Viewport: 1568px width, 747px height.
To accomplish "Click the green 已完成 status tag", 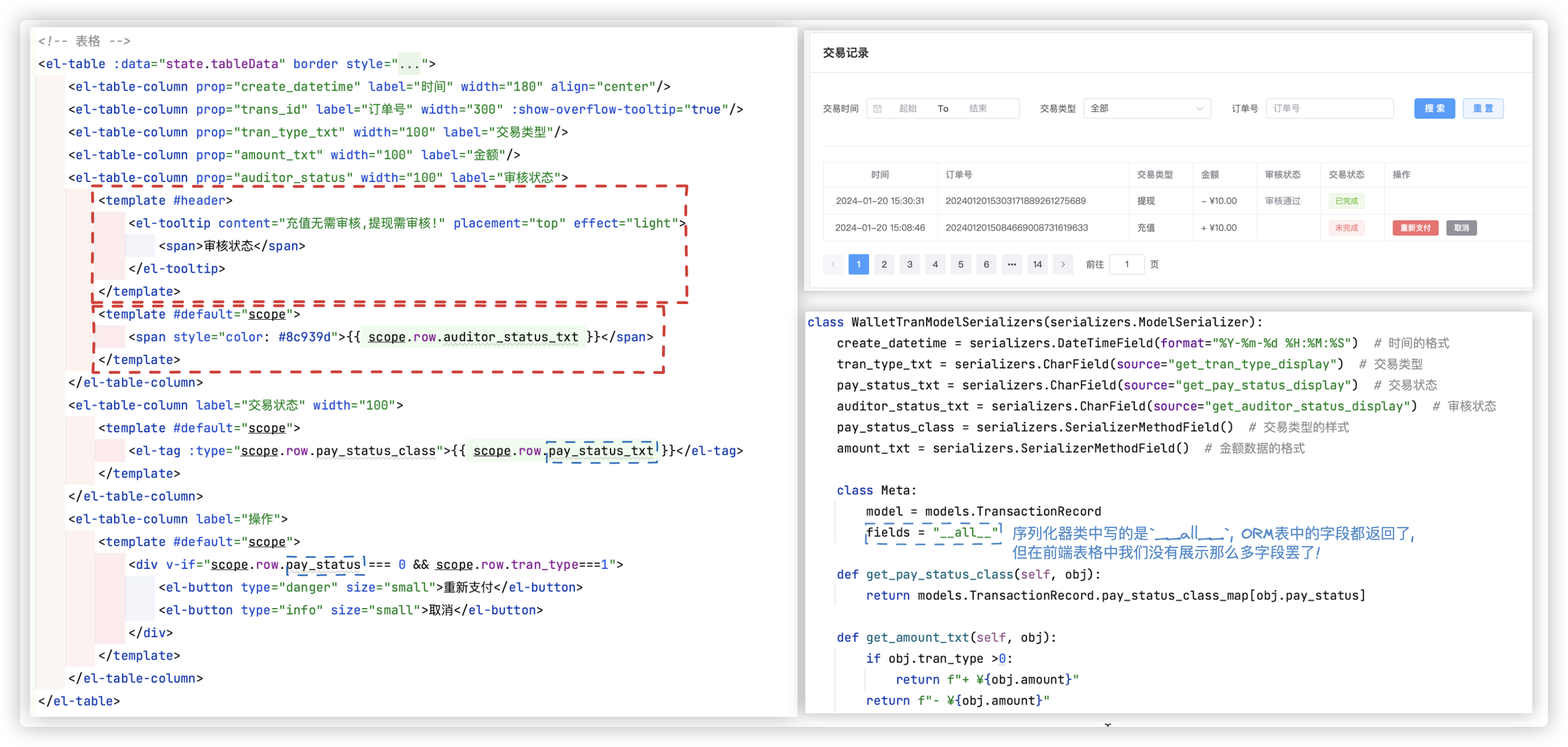I will tap(1346, 201).
